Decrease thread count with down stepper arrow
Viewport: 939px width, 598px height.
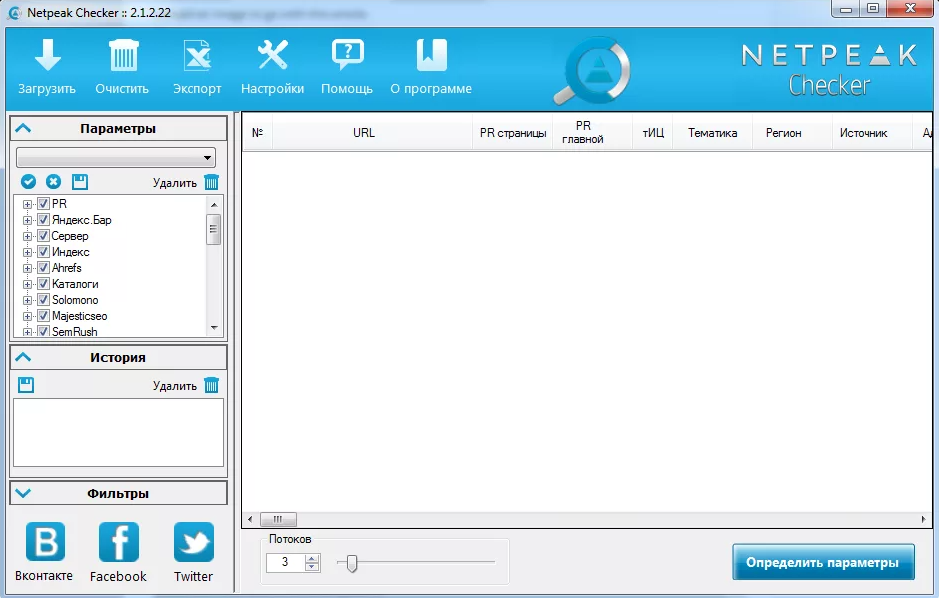(x=311, y=567)
